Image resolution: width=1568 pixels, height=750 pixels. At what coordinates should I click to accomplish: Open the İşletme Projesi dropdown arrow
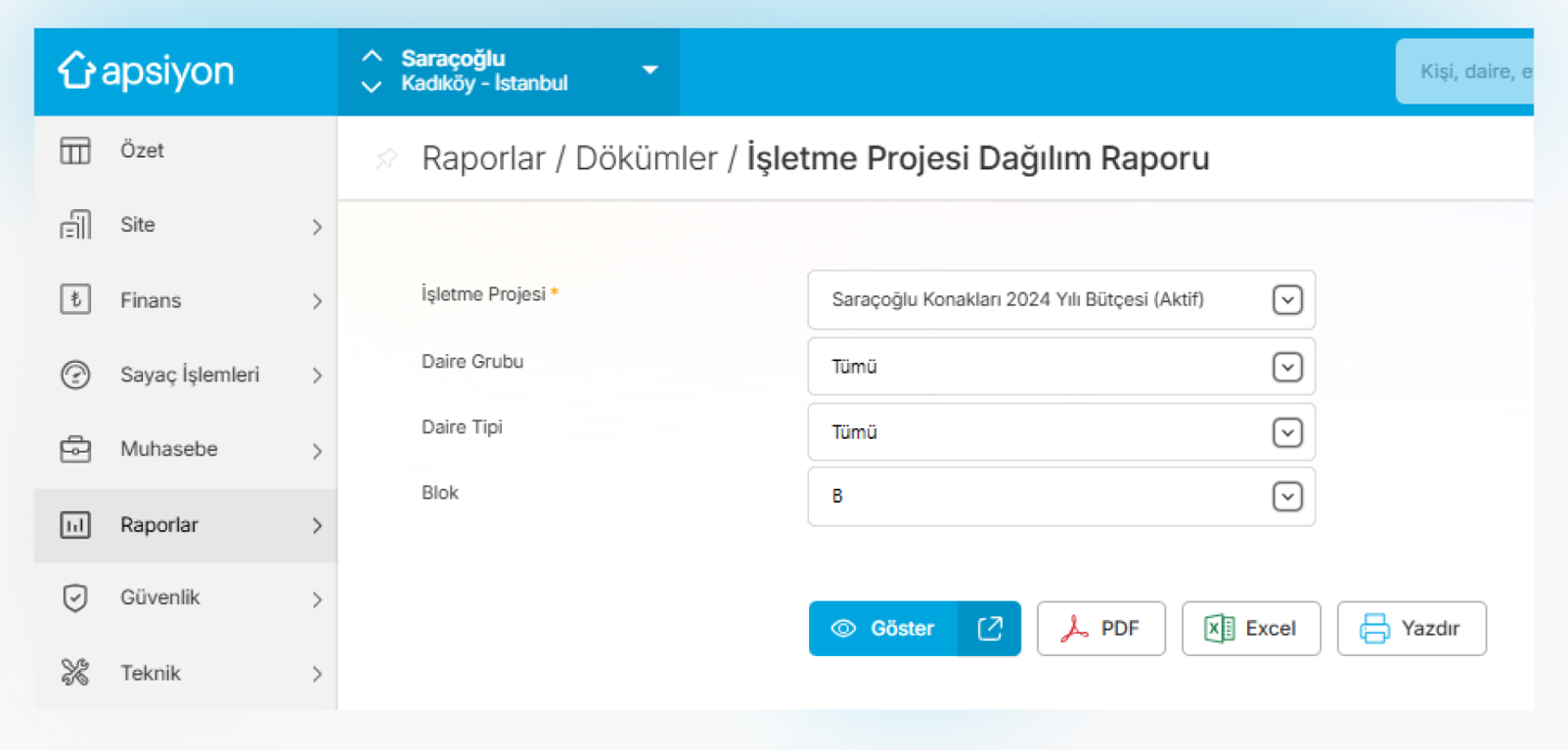(1287, 299)
